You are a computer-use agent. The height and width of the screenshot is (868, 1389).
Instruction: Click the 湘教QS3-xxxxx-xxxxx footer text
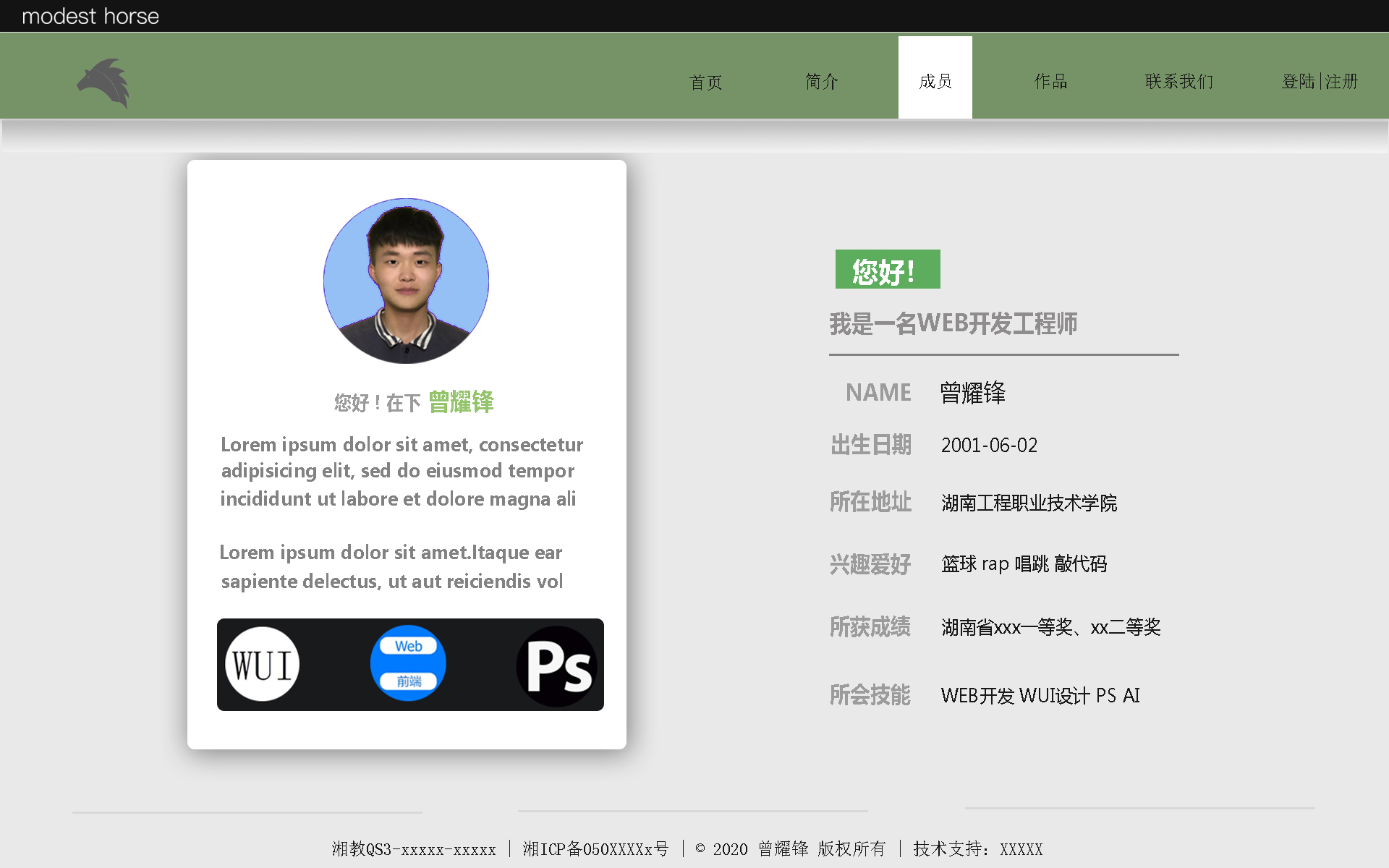tap(414, 848)
